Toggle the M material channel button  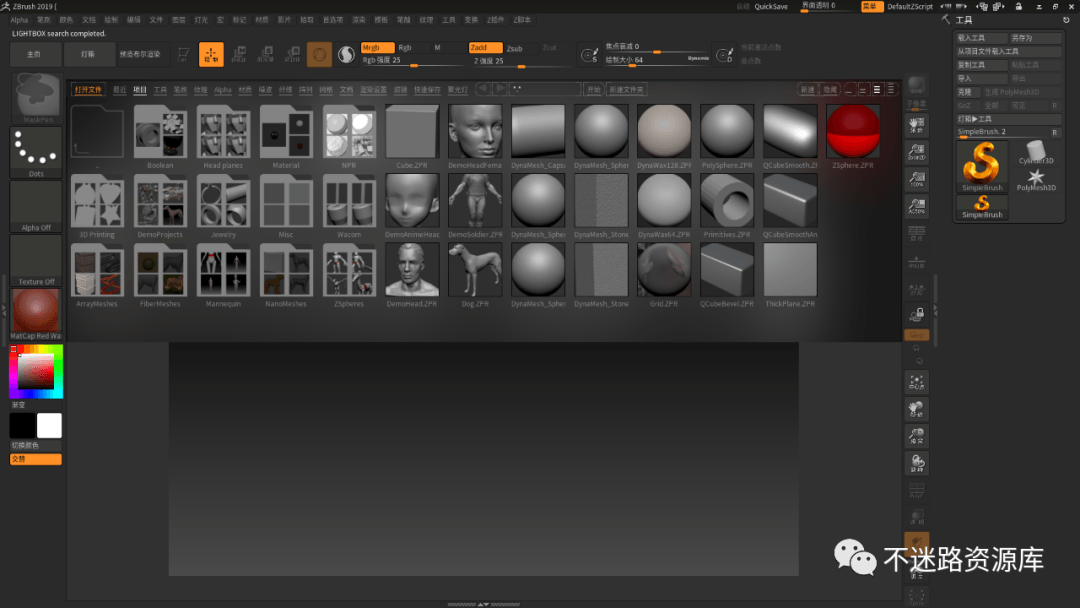coord(448,48)
